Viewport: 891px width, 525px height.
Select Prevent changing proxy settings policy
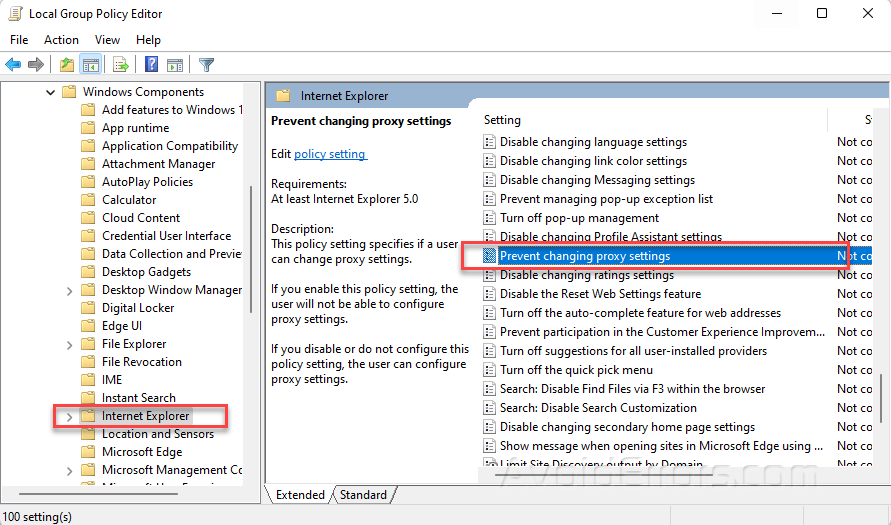(585, 256)
